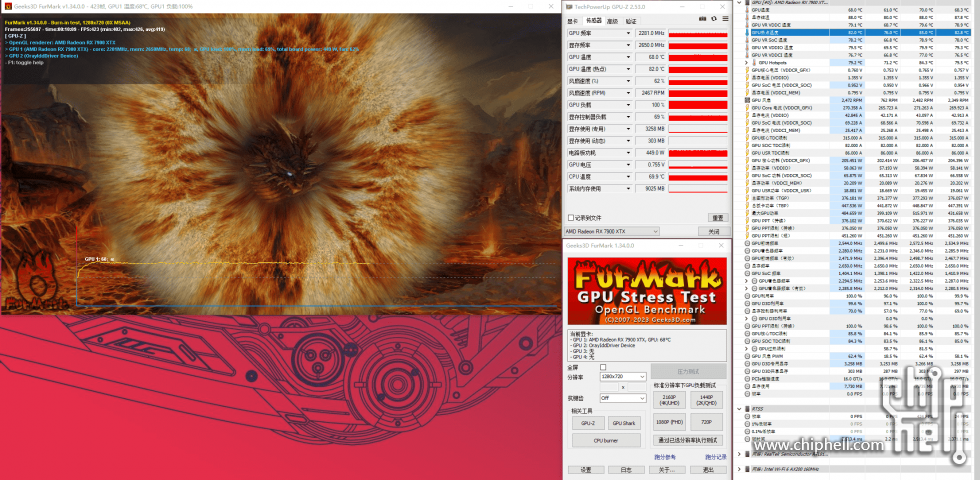Image resolution: width=980 pixels, height=480 pixels.
Task: Open 电源板功耗 sensor dropdown
Action: point(628,152)
